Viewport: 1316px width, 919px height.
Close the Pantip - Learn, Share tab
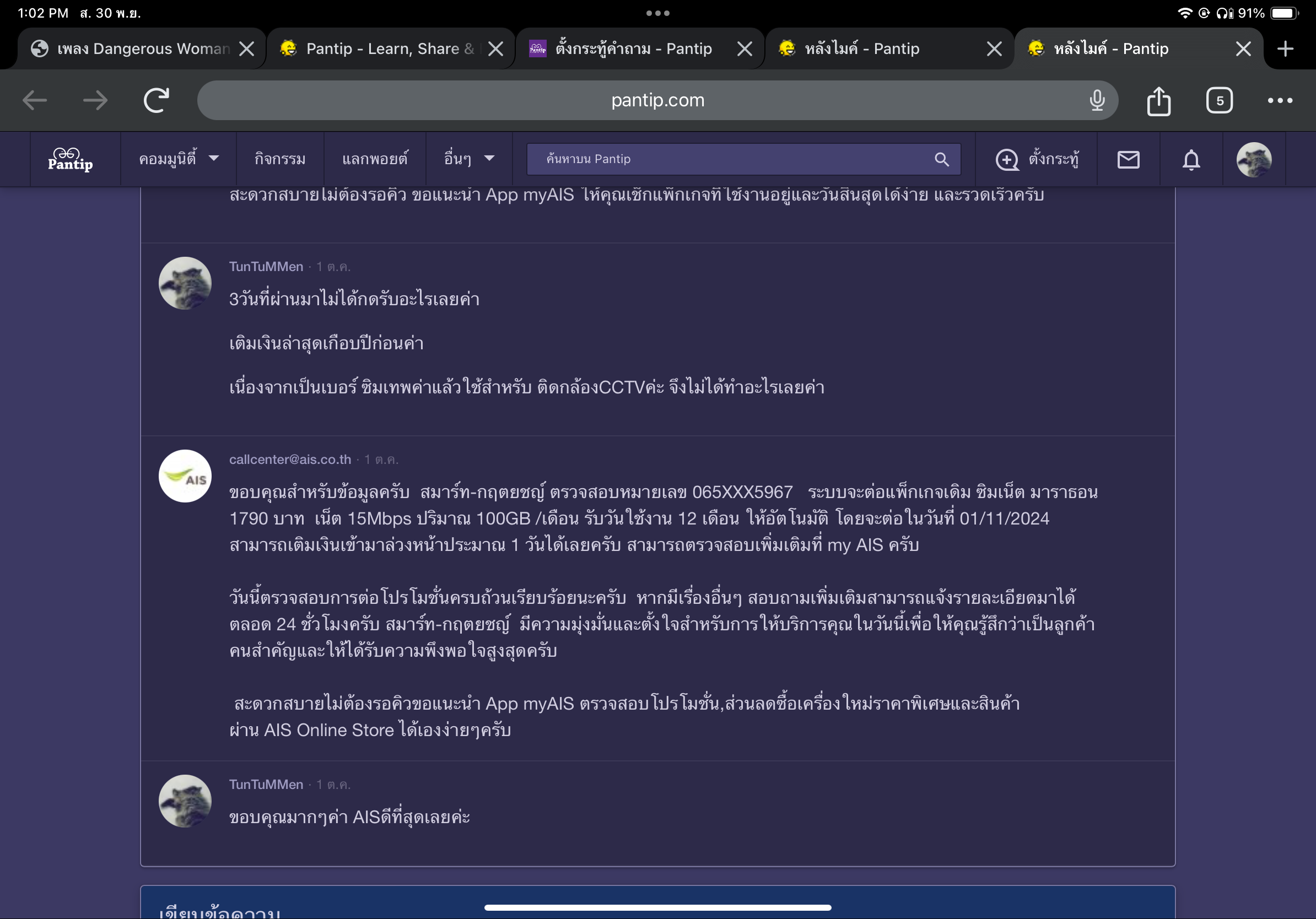[x=495, y=48]
